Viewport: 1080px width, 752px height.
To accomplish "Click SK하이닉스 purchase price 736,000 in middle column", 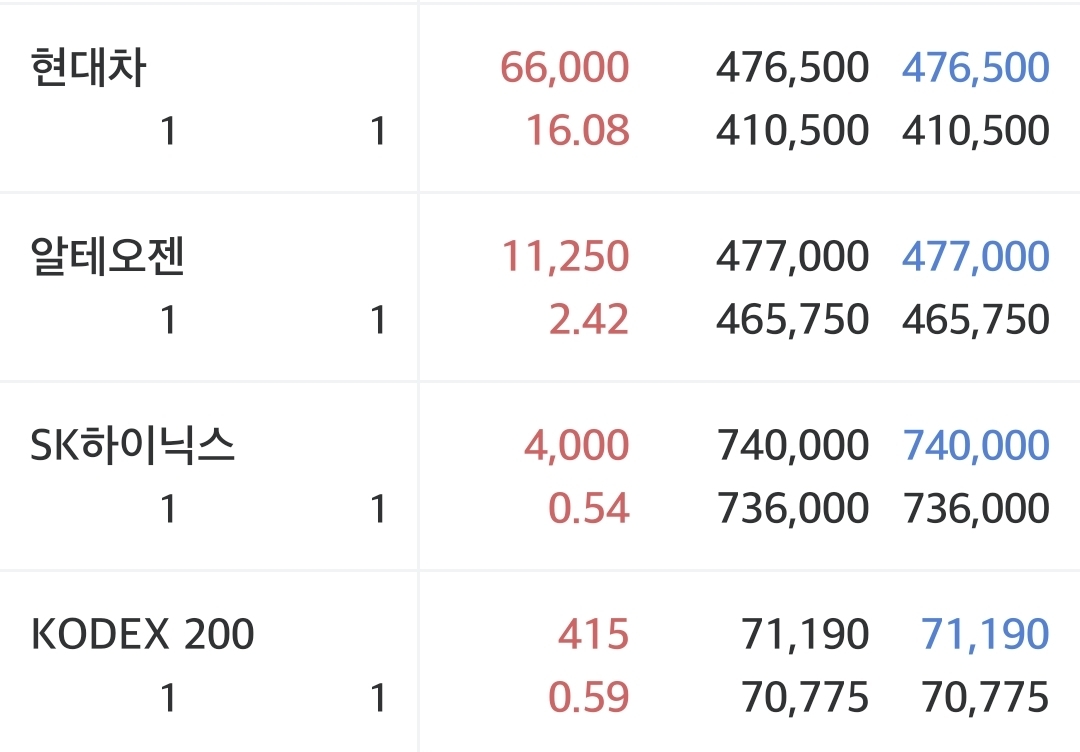I will [x=793, y=508].
